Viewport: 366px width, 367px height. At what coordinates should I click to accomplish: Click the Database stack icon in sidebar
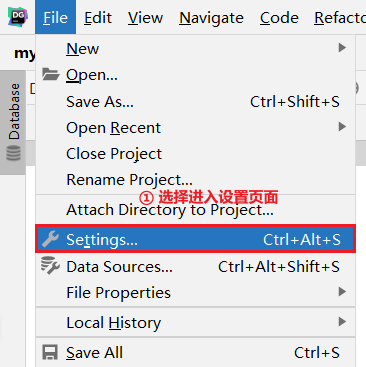(14, 153)
